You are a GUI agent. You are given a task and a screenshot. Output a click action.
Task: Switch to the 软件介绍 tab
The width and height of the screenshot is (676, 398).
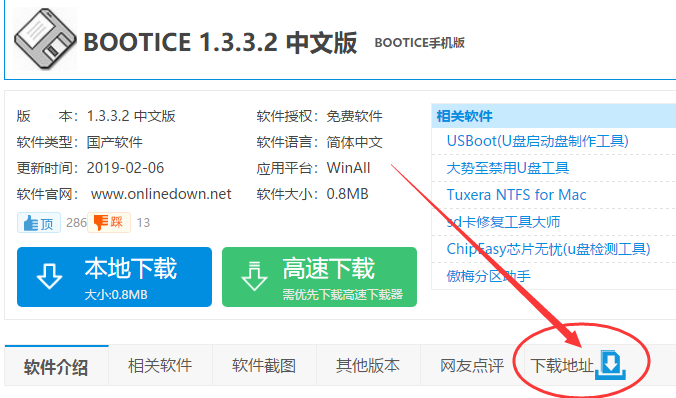[x=56, y=366]
